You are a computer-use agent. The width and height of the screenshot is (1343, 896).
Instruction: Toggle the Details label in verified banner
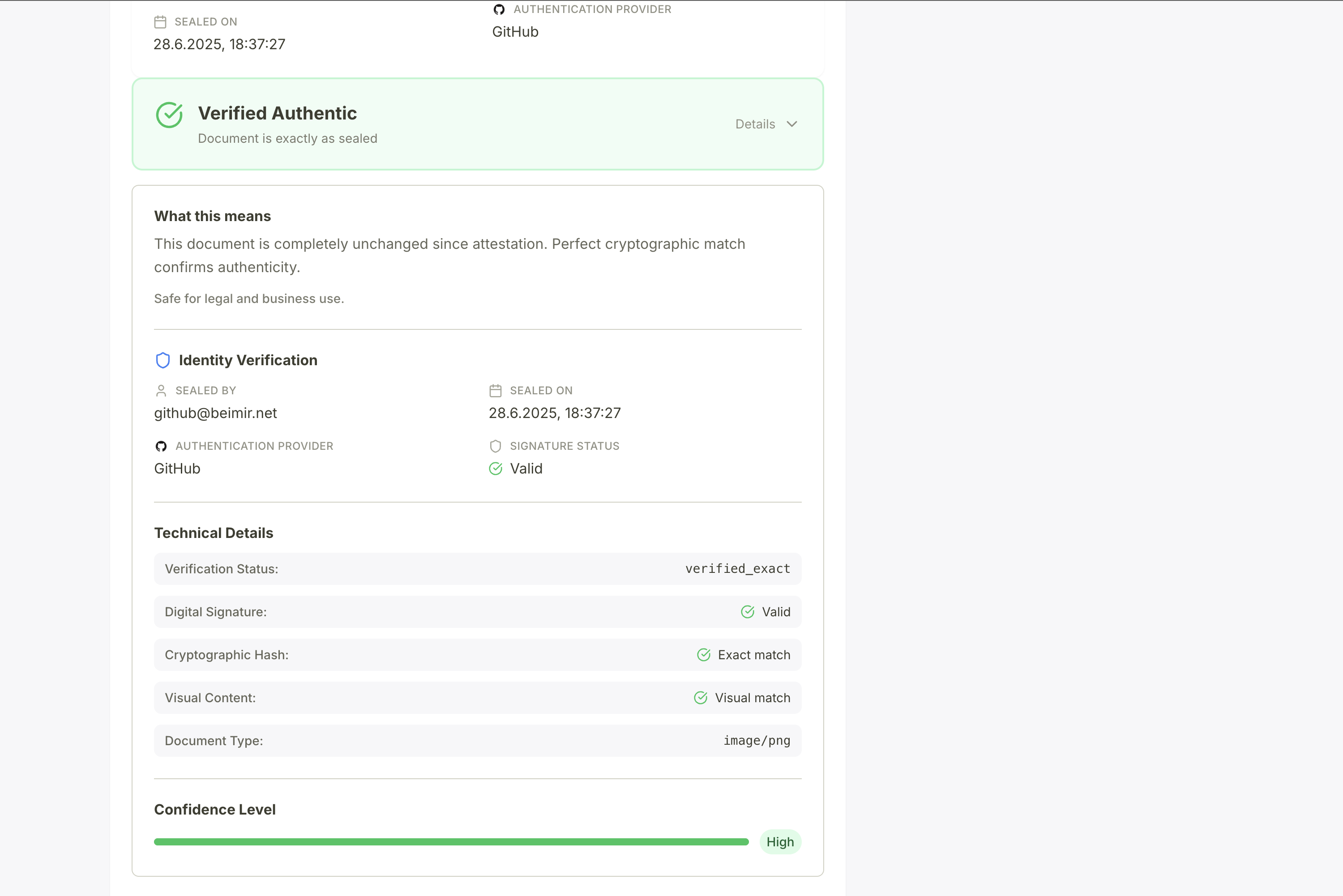point(755,124)
